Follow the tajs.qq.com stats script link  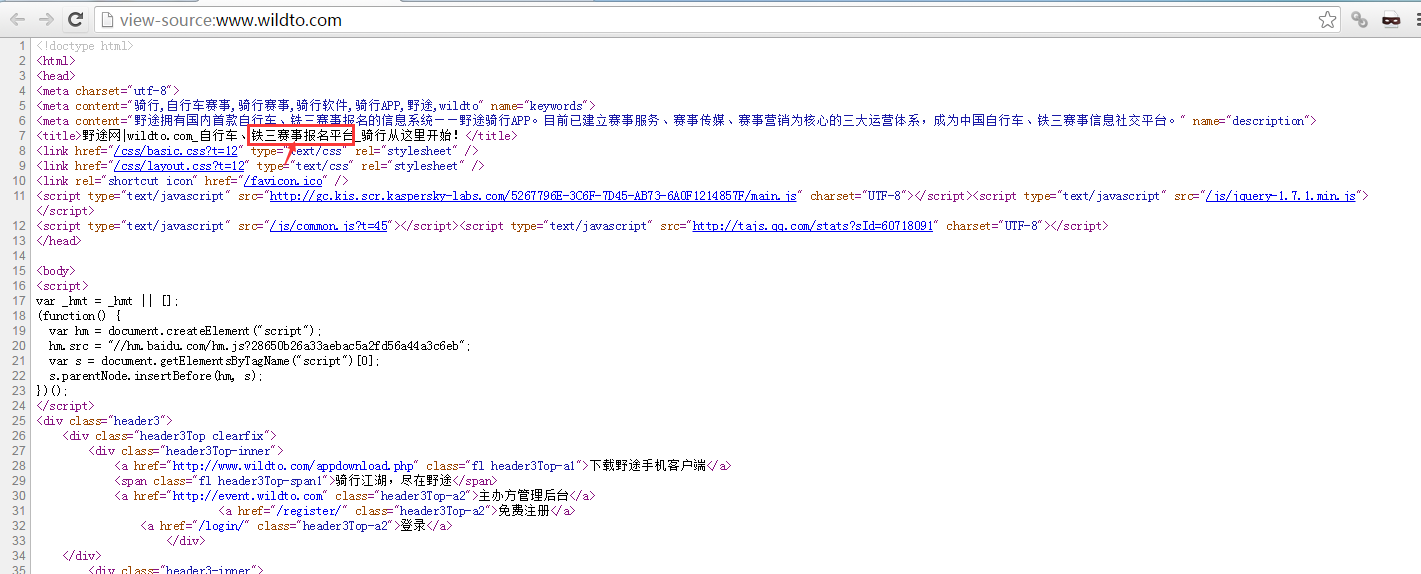(812, 226)
